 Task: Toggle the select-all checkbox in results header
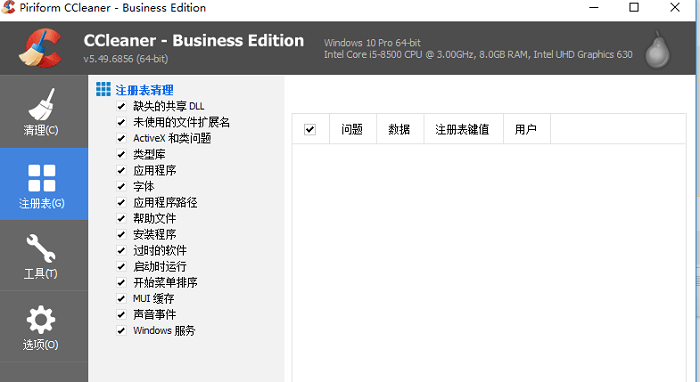click(310, 129)
